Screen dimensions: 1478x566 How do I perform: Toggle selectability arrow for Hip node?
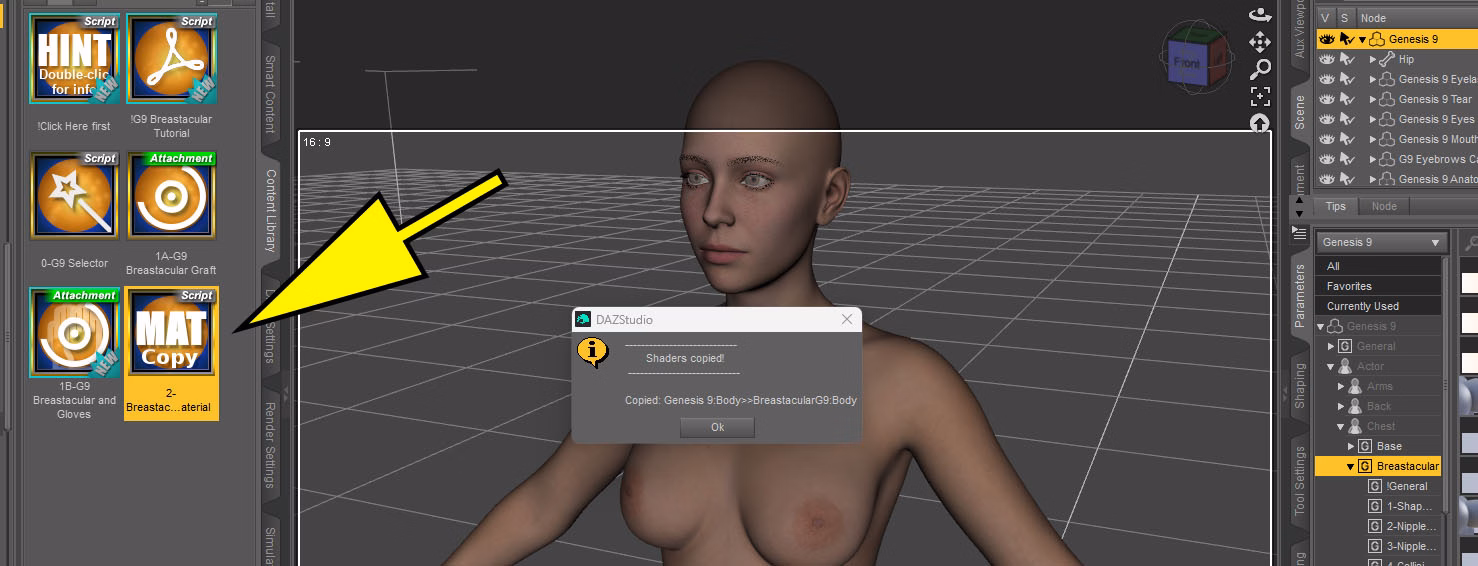(x=1347, y=59)
